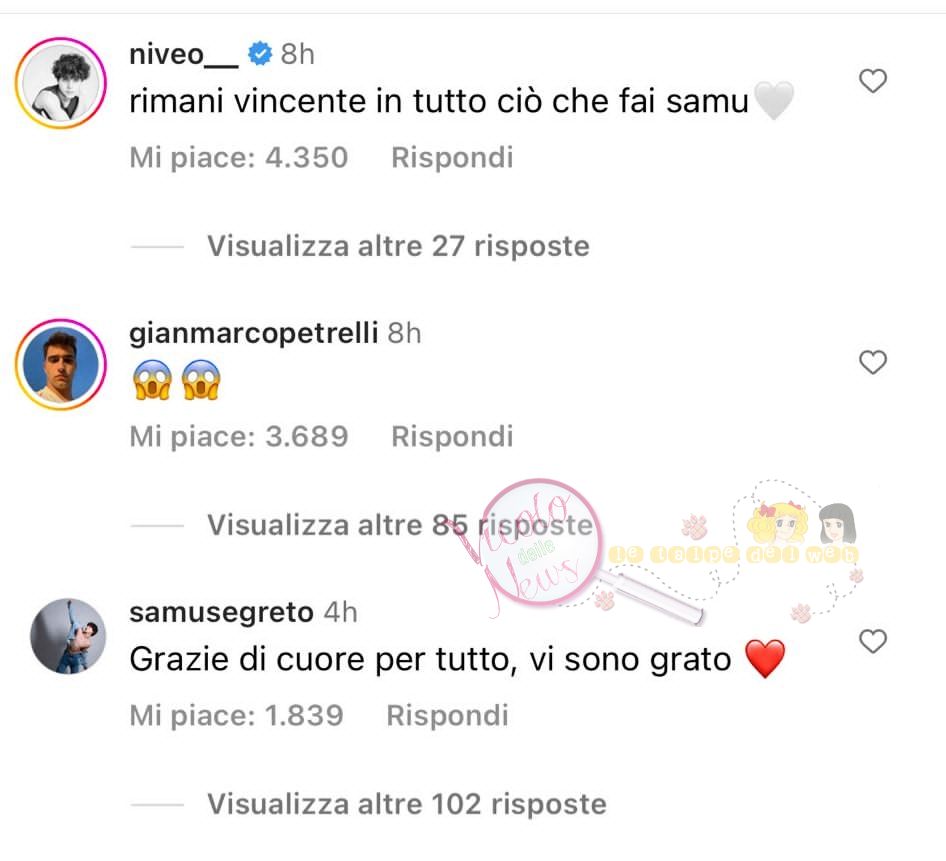Viewport: 946px width, 861px height.
Task: Expand "Visualizza altre 85 risposte"
Action: [400, 525]
